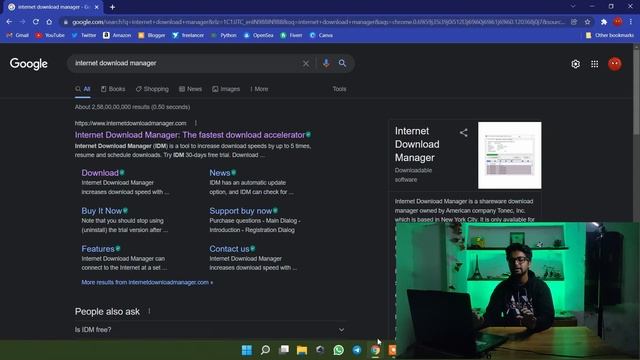
Task: Open Telegram from taskbar
Action: point(357,350)
